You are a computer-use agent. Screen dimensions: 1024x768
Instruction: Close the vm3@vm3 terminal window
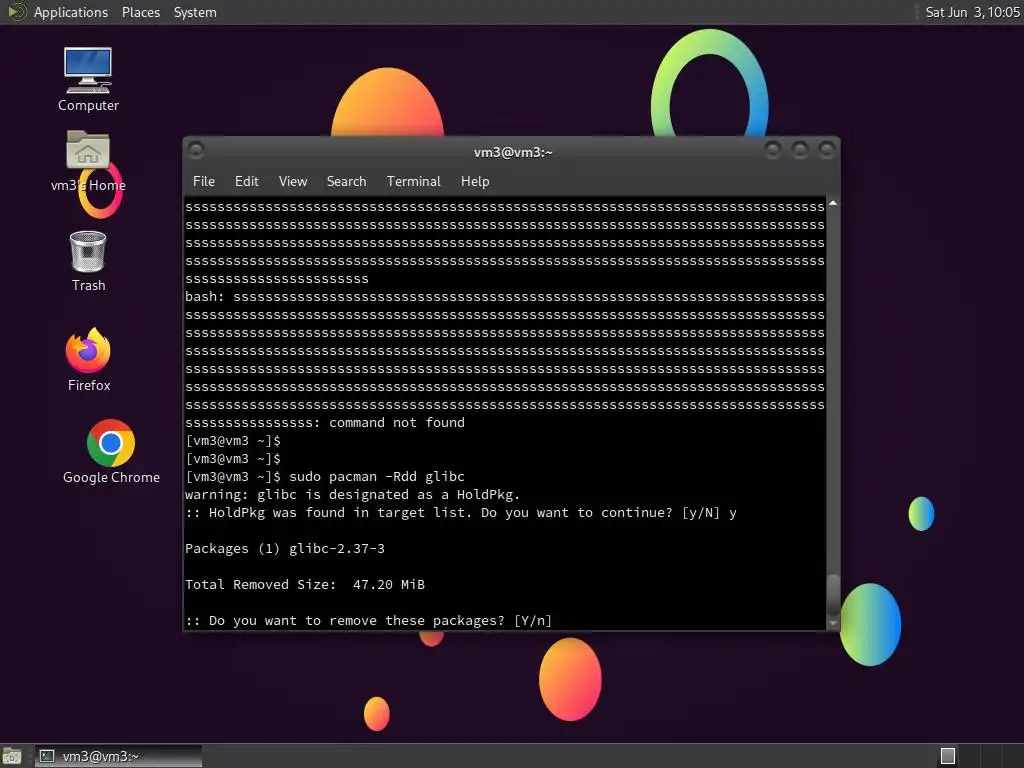[x=827, y=150]
